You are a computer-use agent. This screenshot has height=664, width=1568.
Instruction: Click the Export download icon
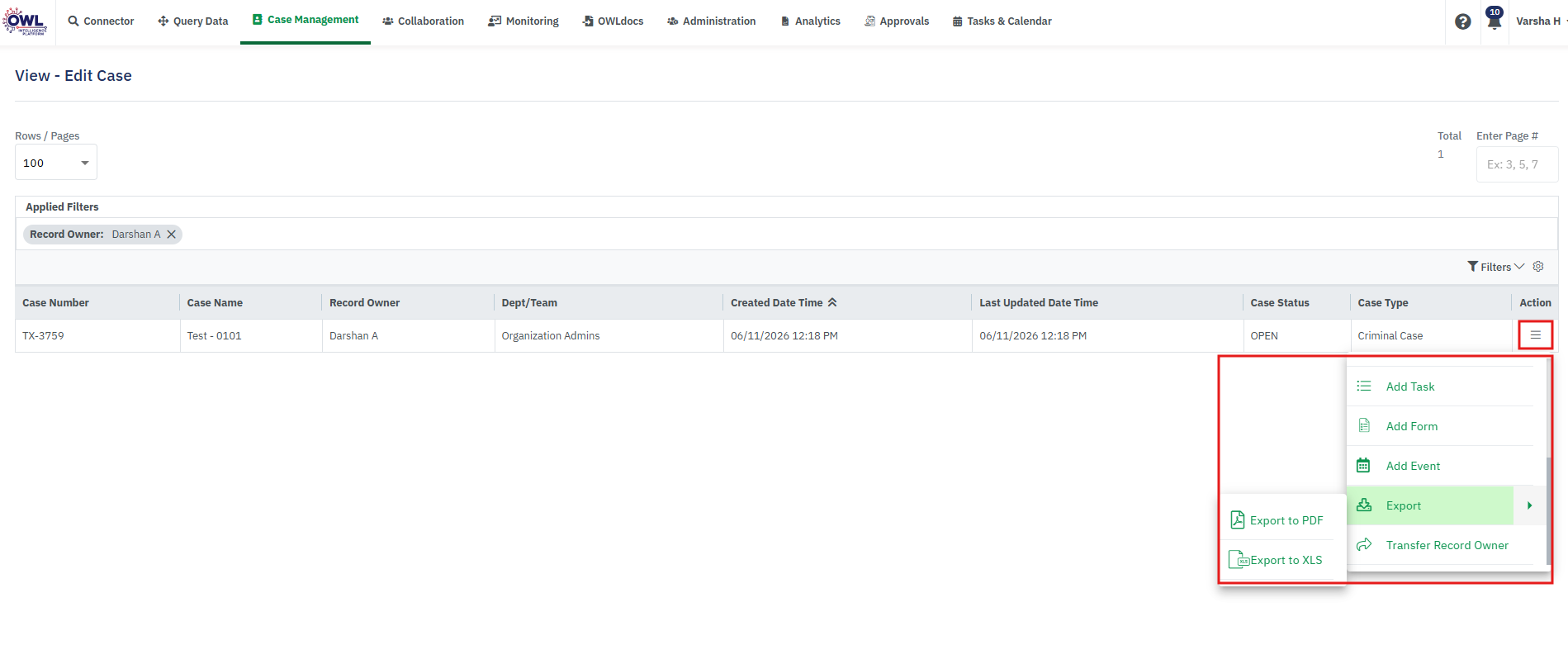1364,505
